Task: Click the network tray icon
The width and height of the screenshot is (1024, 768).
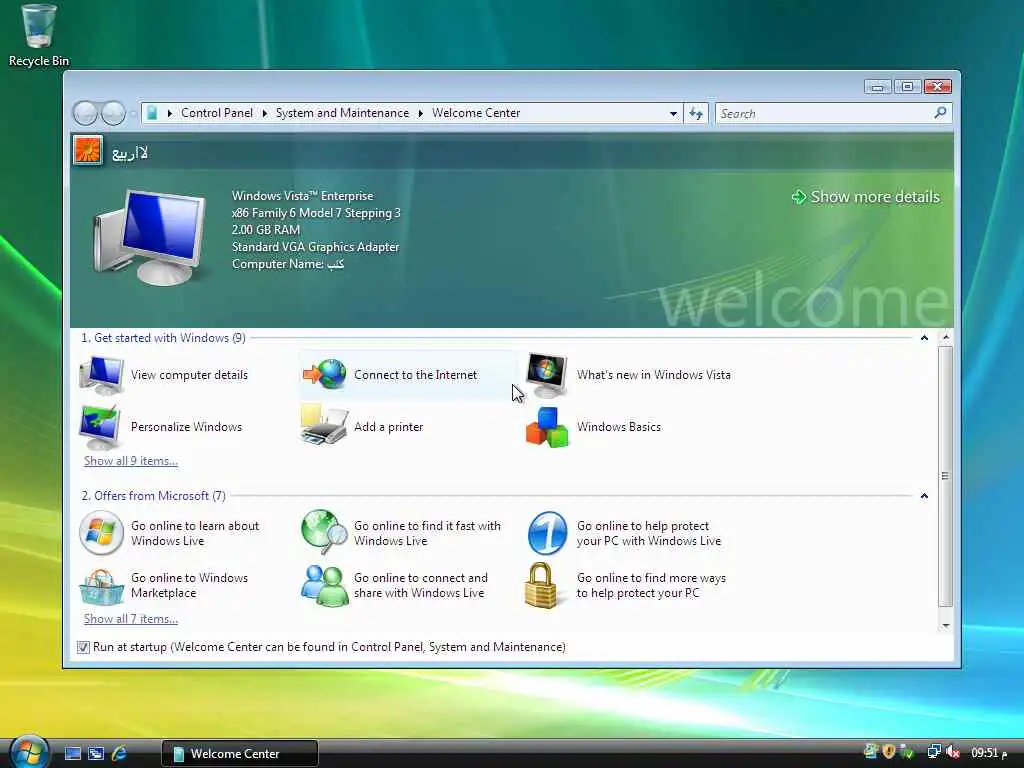Action: coord(935,752)
